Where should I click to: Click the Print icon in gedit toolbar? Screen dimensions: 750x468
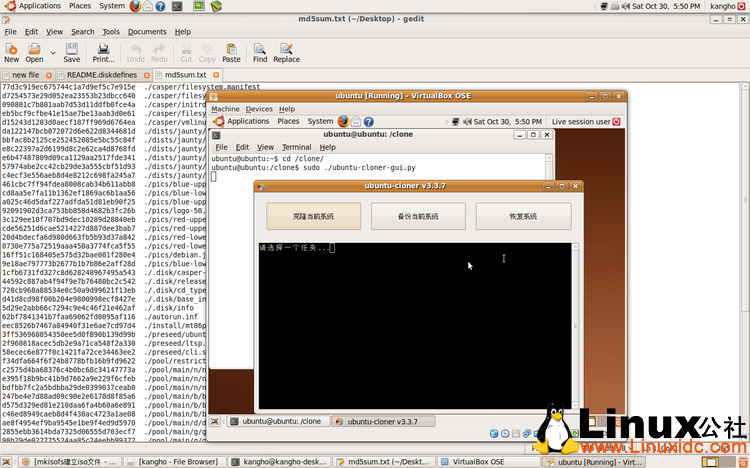point(103,53)
